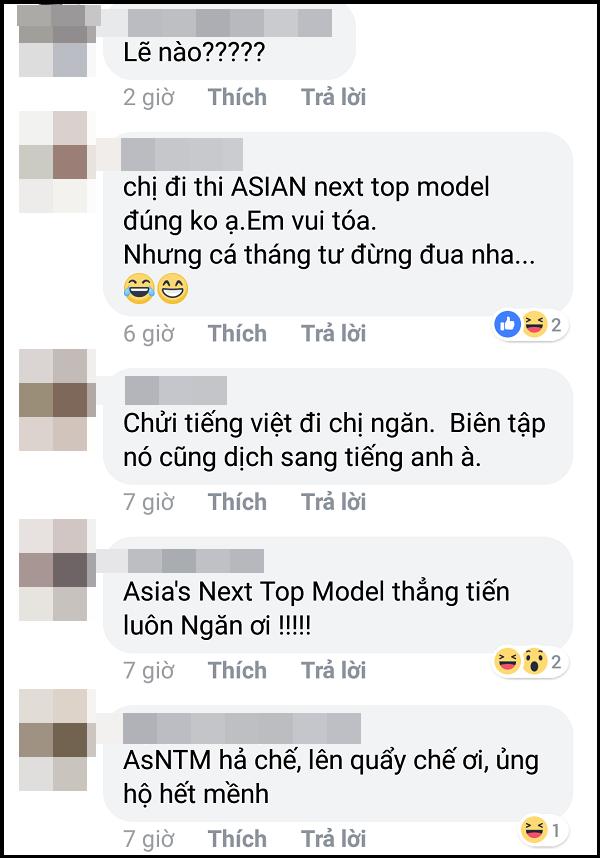
Task: Open reaction count on 'thẳng tiến luôn' comment
Action: 556,662
